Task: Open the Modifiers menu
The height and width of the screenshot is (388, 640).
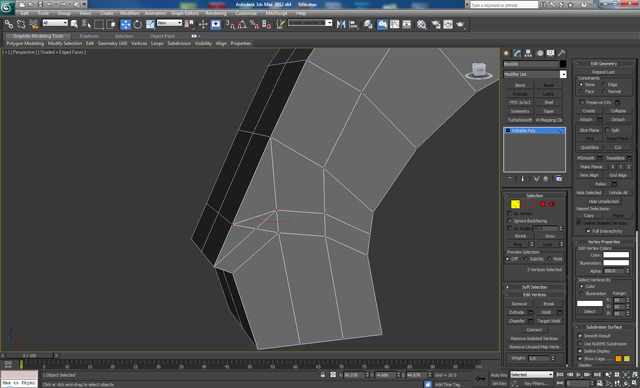Action: coord(130,13)
